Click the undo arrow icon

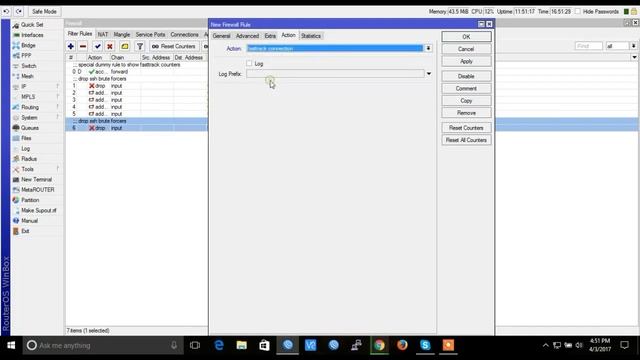(x=6, y=11)
